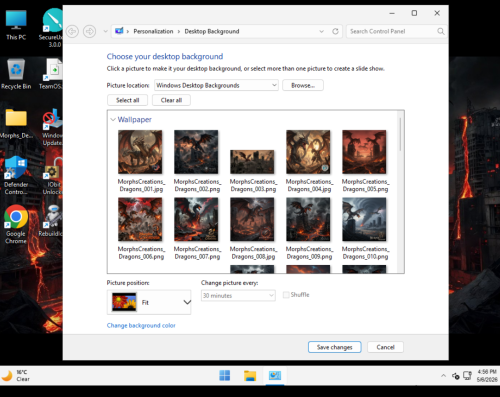Select Dragons_010.png wallpaper thumbnail

(x=364, y=219)
